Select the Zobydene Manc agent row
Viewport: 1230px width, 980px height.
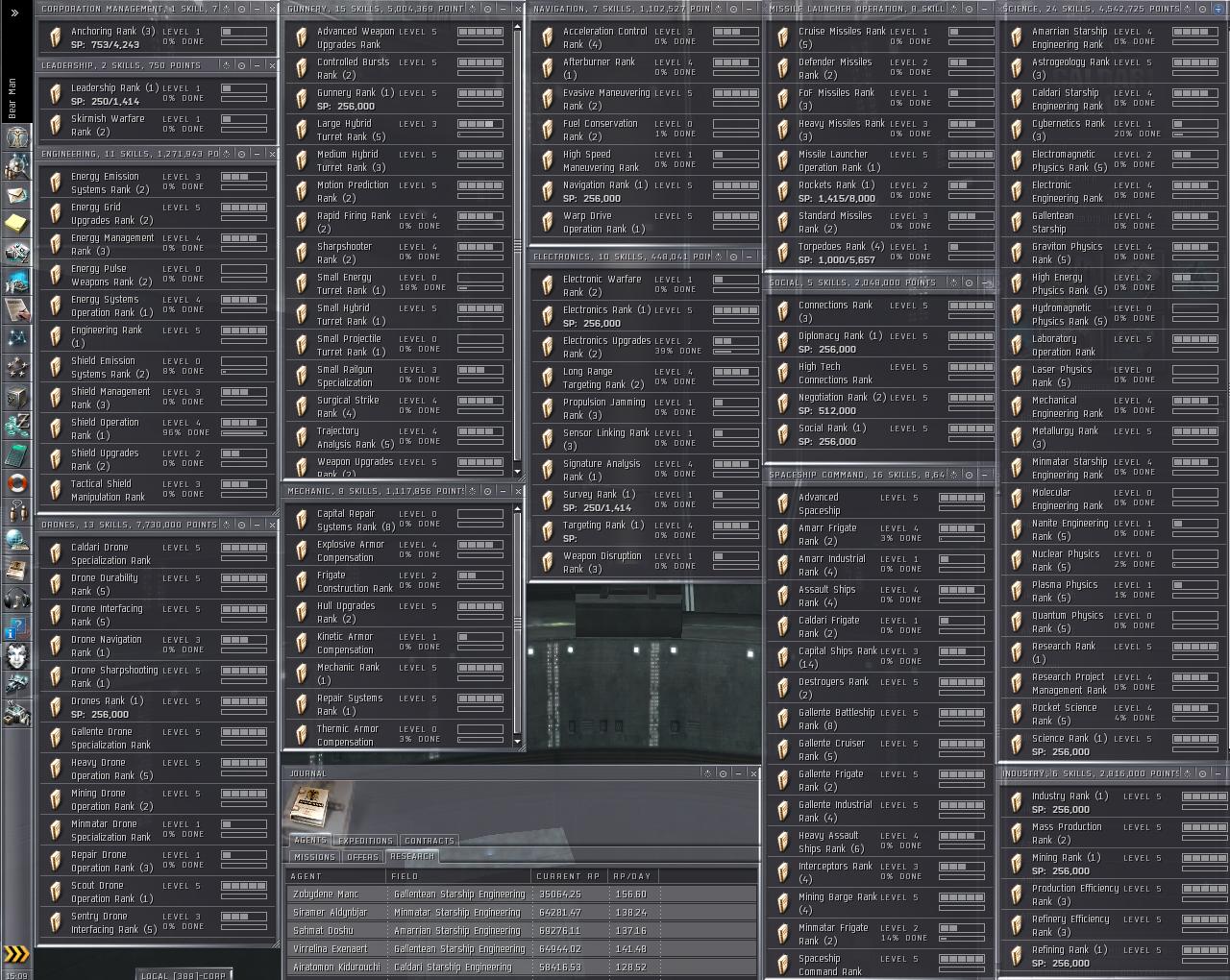[x=522, y=894]
